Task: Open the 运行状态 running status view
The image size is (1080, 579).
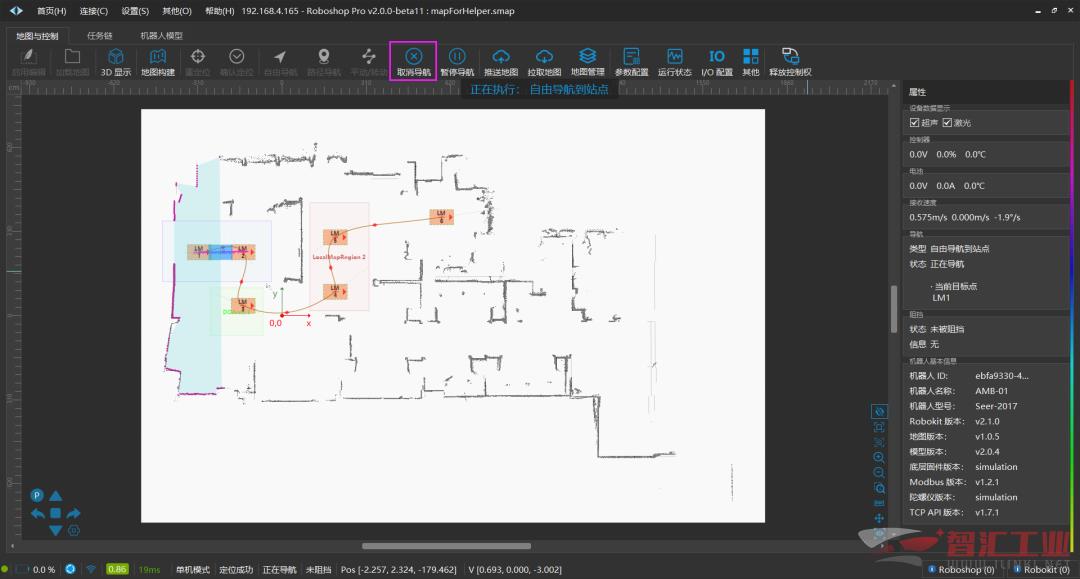Action: click(x=674, y=61)
